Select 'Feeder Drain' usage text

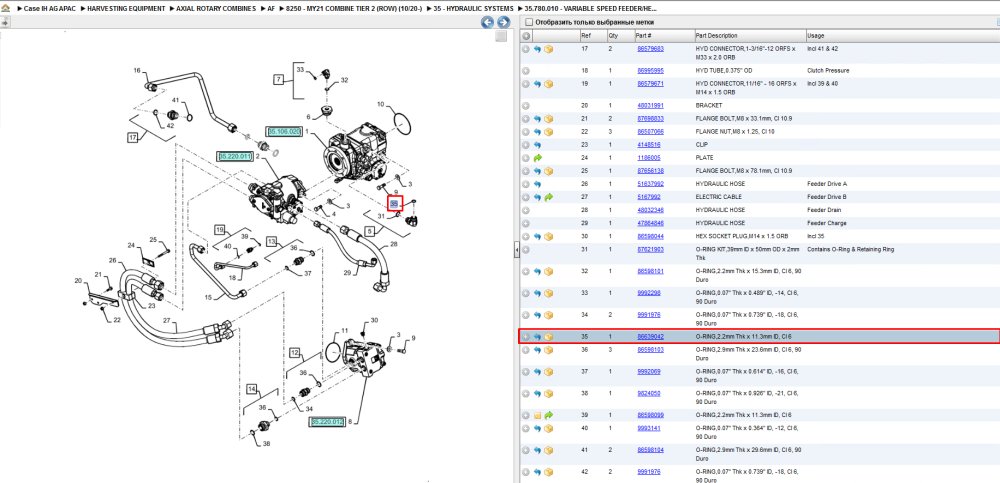click(x=824, y=210)
